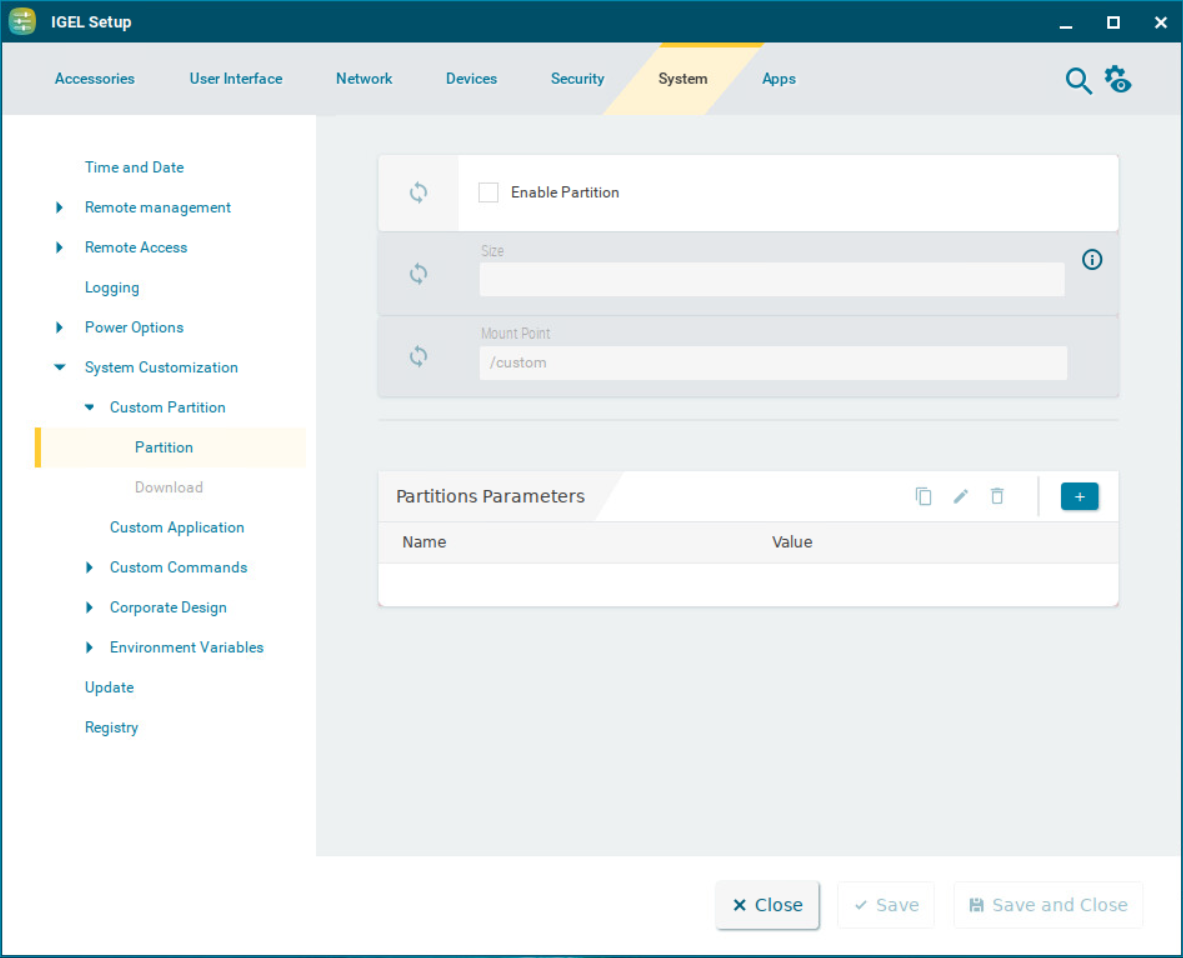The width and height of the screenshot is (1183, 958).
Task: Click the copy icon in Partitions Parameters
Action: tap(923, 496)
